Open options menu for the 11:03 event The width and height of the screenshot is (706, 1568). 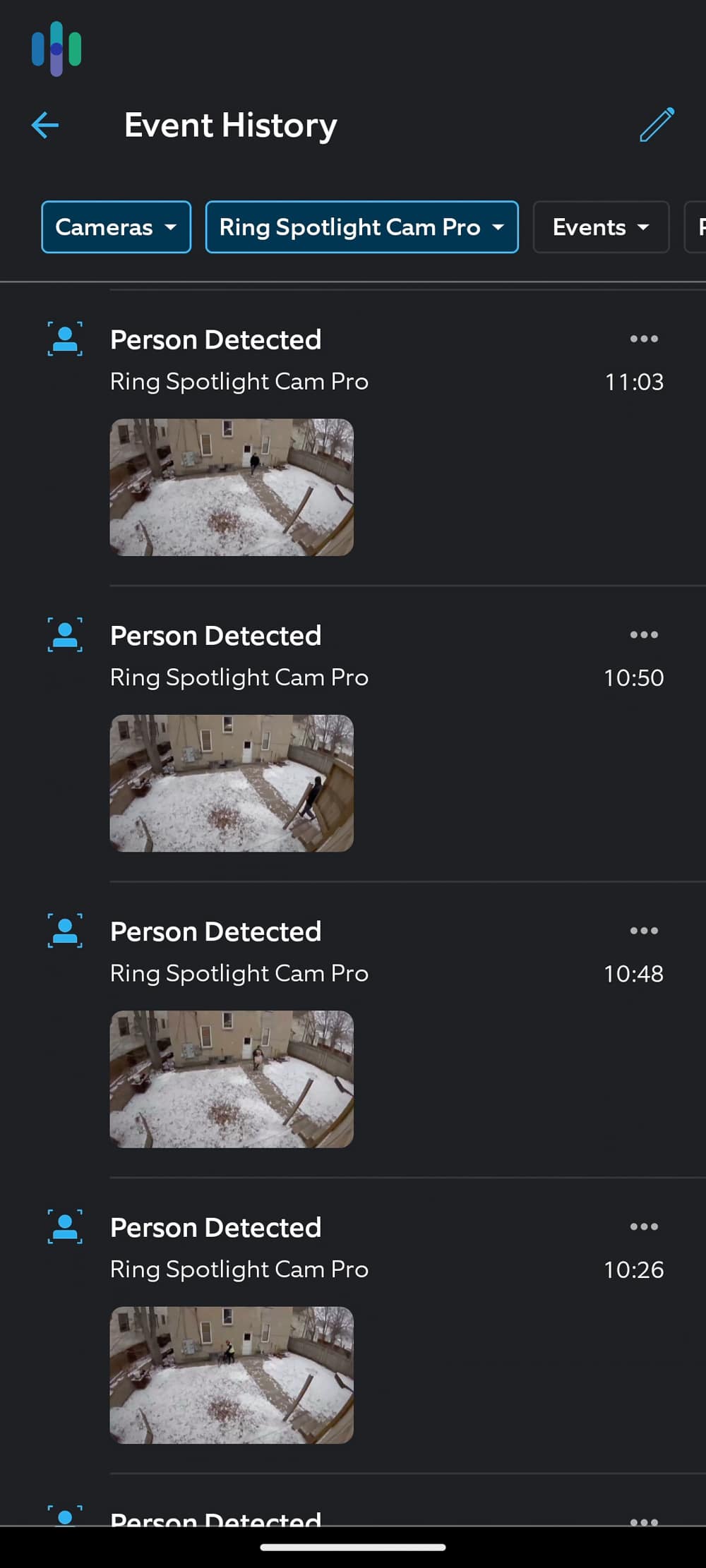pos(644,339)
